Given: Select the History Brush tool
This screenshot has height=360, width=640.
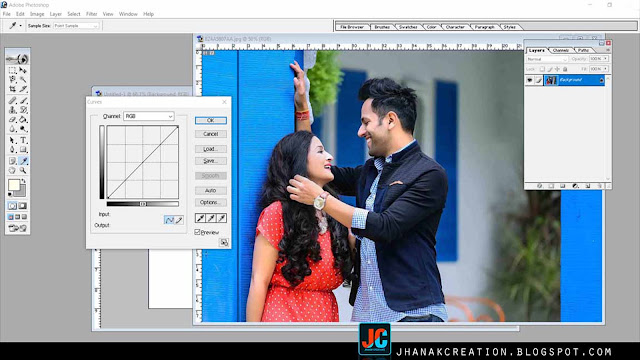Looking at the screenshot, I should pyautogui.click(x=23, y=110).
